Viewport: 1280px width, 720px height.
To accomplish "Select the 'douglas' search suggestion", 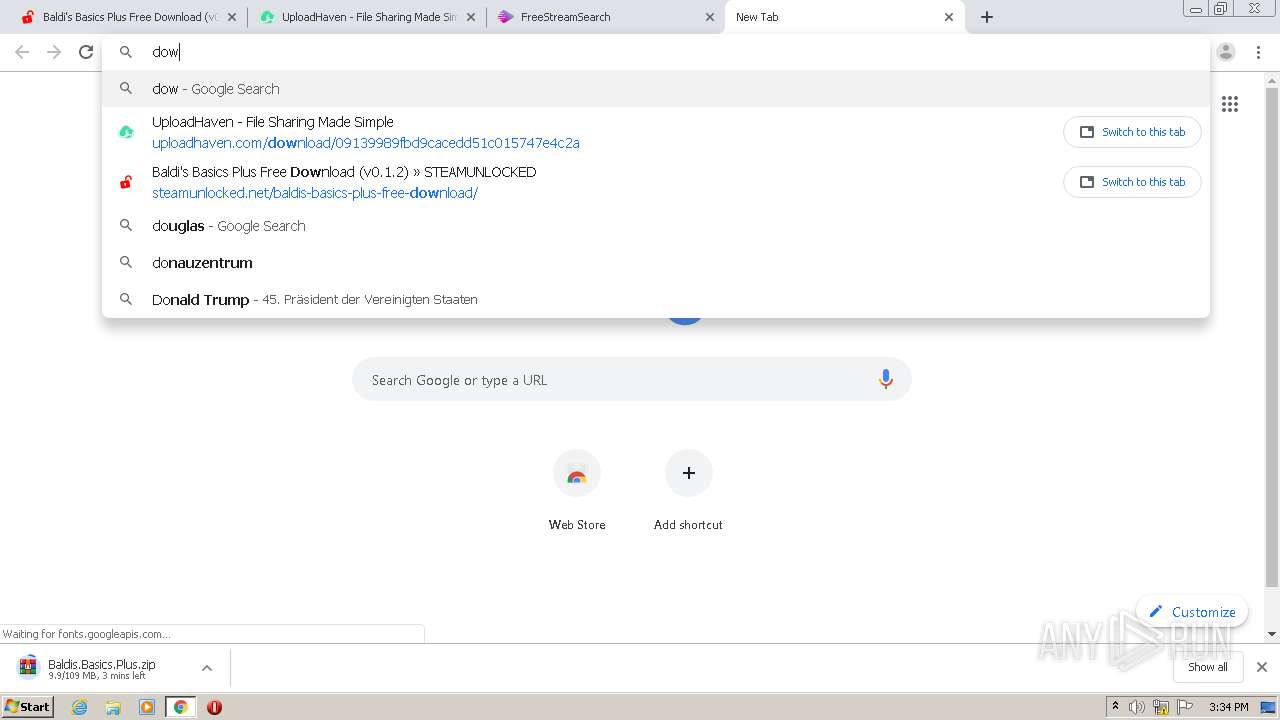I will click(656, 226).
